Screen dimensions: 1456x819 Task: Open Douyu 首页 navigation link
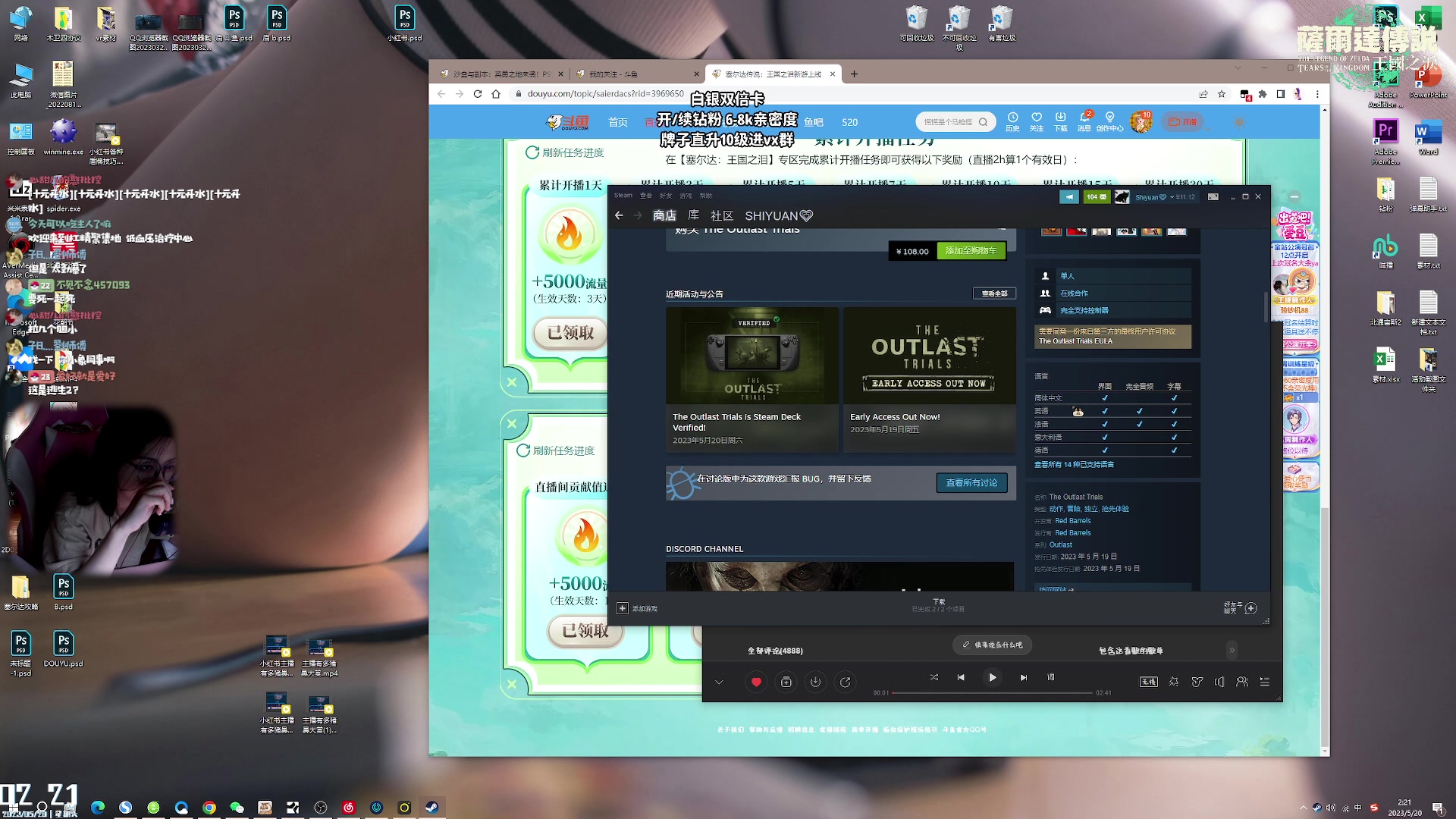click(618, 122)
